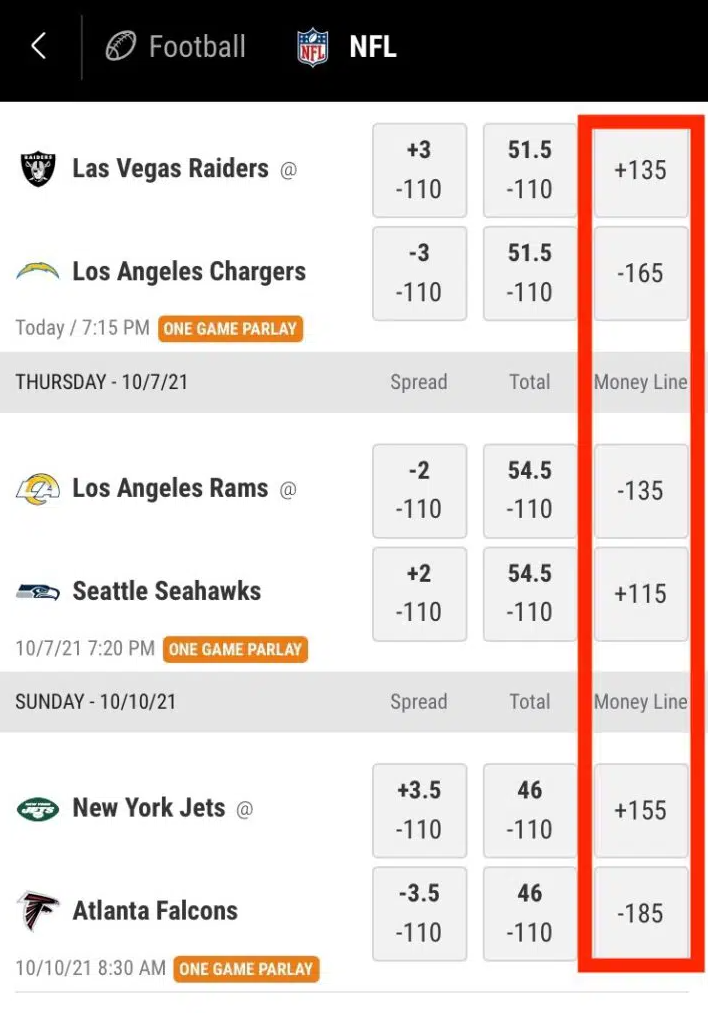Tap the New York Jets logo
Image resolution: width=708 pixels, height=1013 pixels.
click(38, 809)
